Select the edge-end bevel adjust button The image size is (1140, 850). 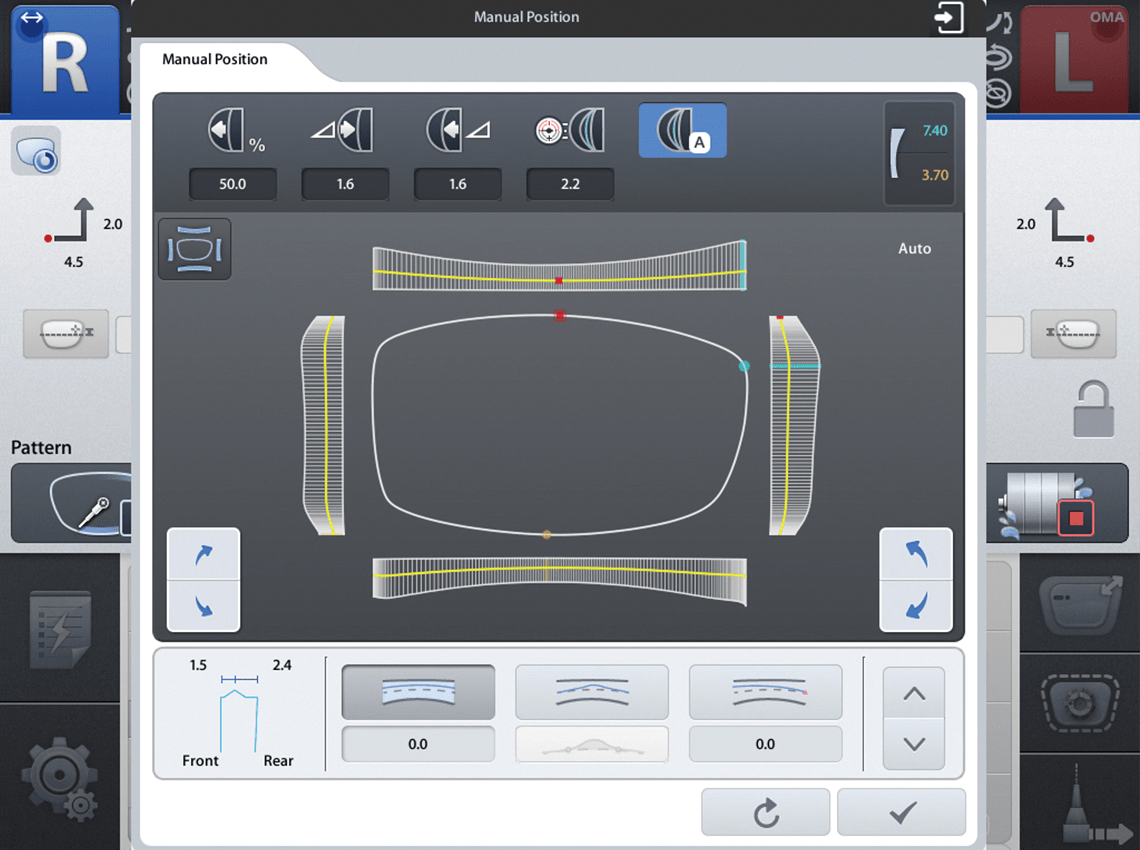766,692
